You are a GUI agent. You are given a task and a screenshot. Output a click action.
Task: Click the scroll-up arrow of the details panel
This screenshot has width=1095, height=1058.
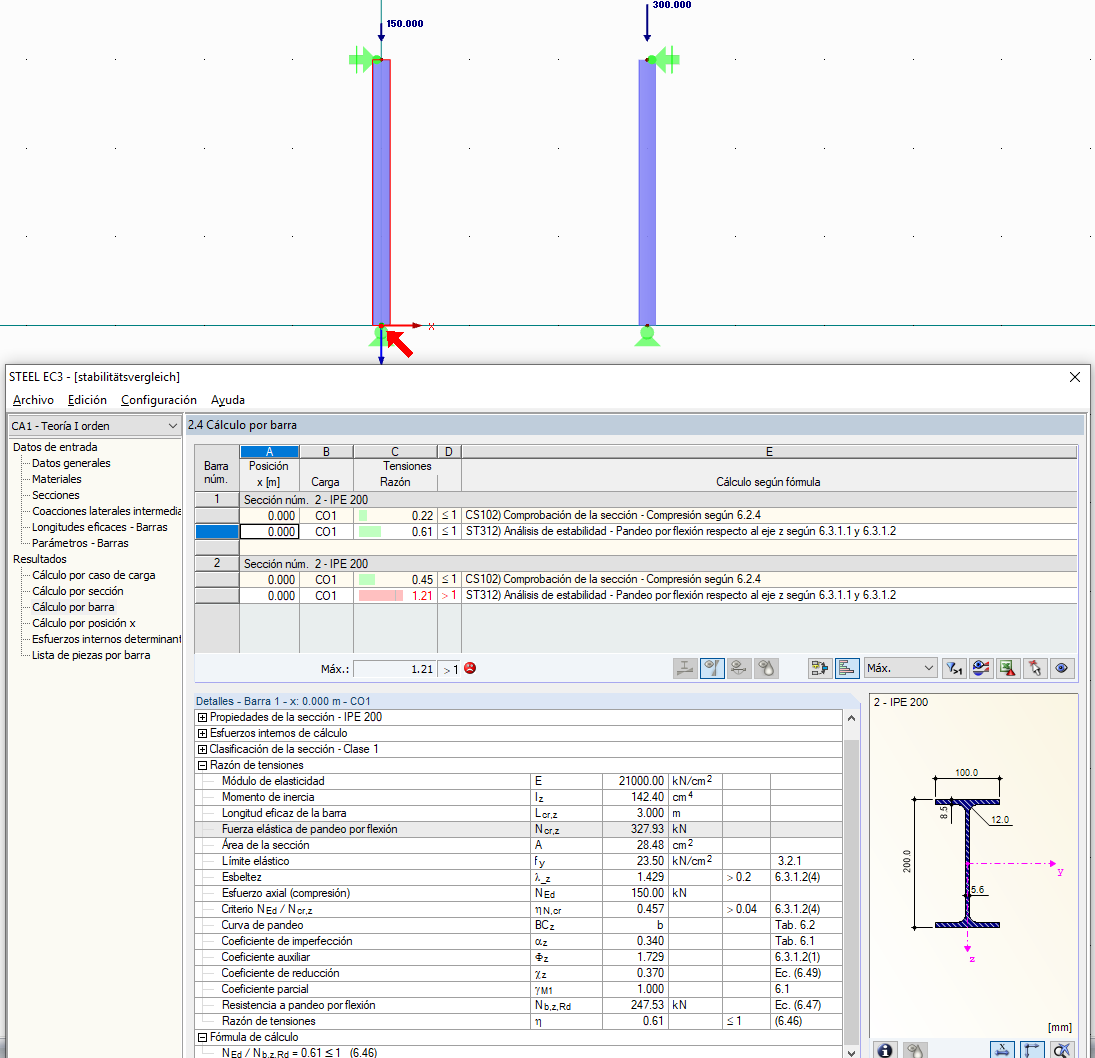coord(851,718)
